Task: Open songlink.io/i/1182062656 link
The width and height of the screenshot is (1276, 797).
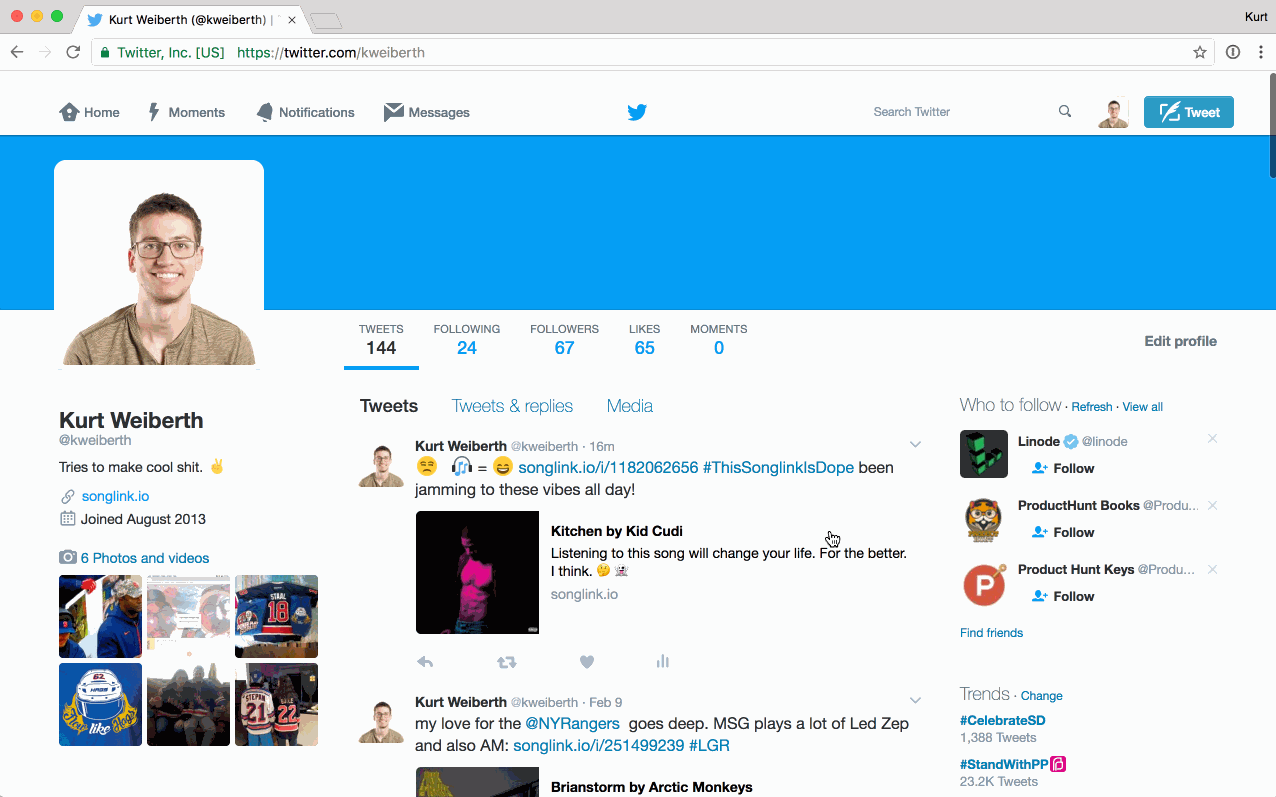Action: coord(608,467)
